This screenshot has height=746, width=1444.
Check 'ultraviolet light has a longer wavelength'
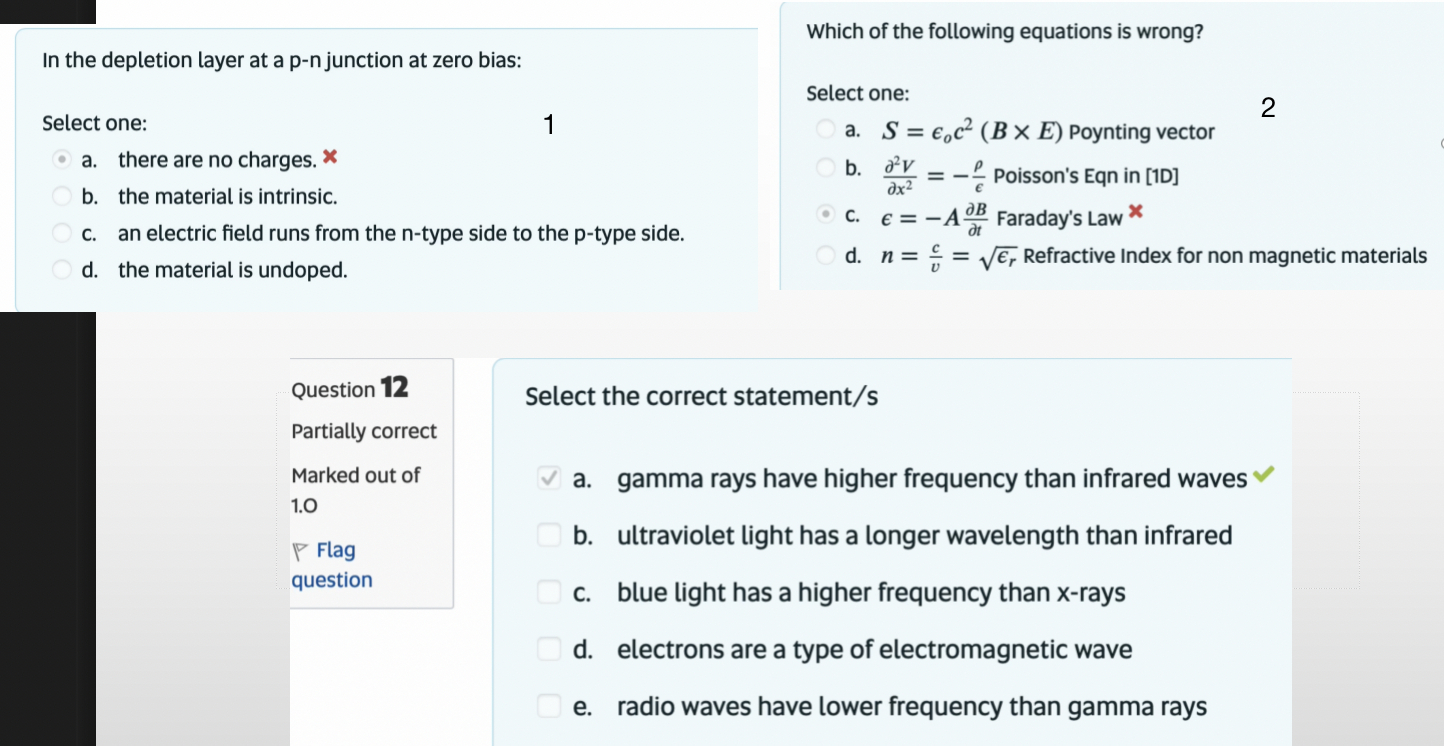coord(548,535)
